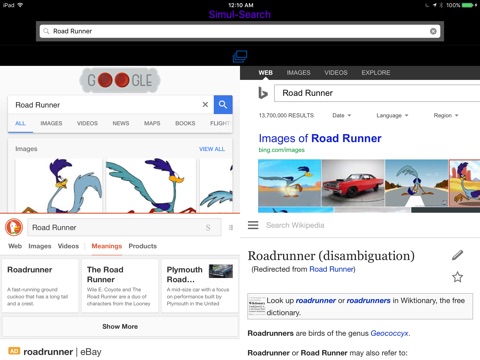Open the roadrunner | eBay ad result

click(x=62, y=352)
